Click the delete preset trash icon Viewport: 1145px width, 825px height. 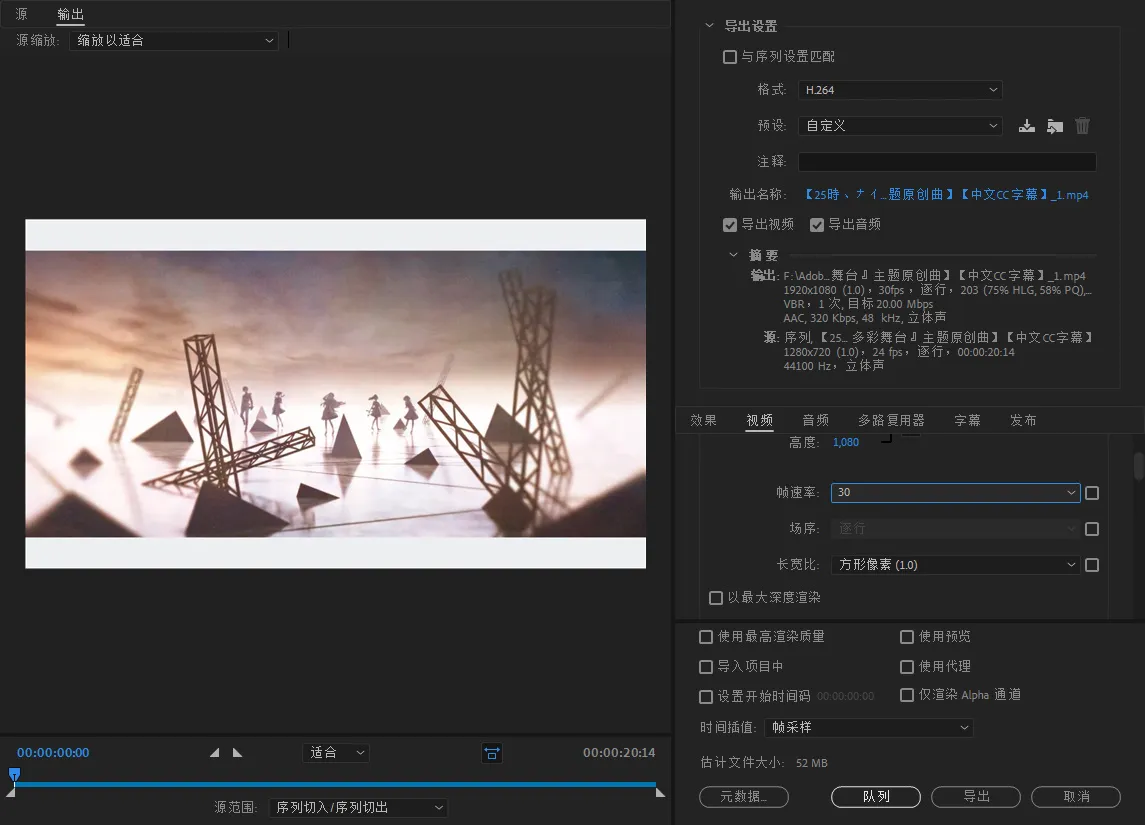point(1082,126)
